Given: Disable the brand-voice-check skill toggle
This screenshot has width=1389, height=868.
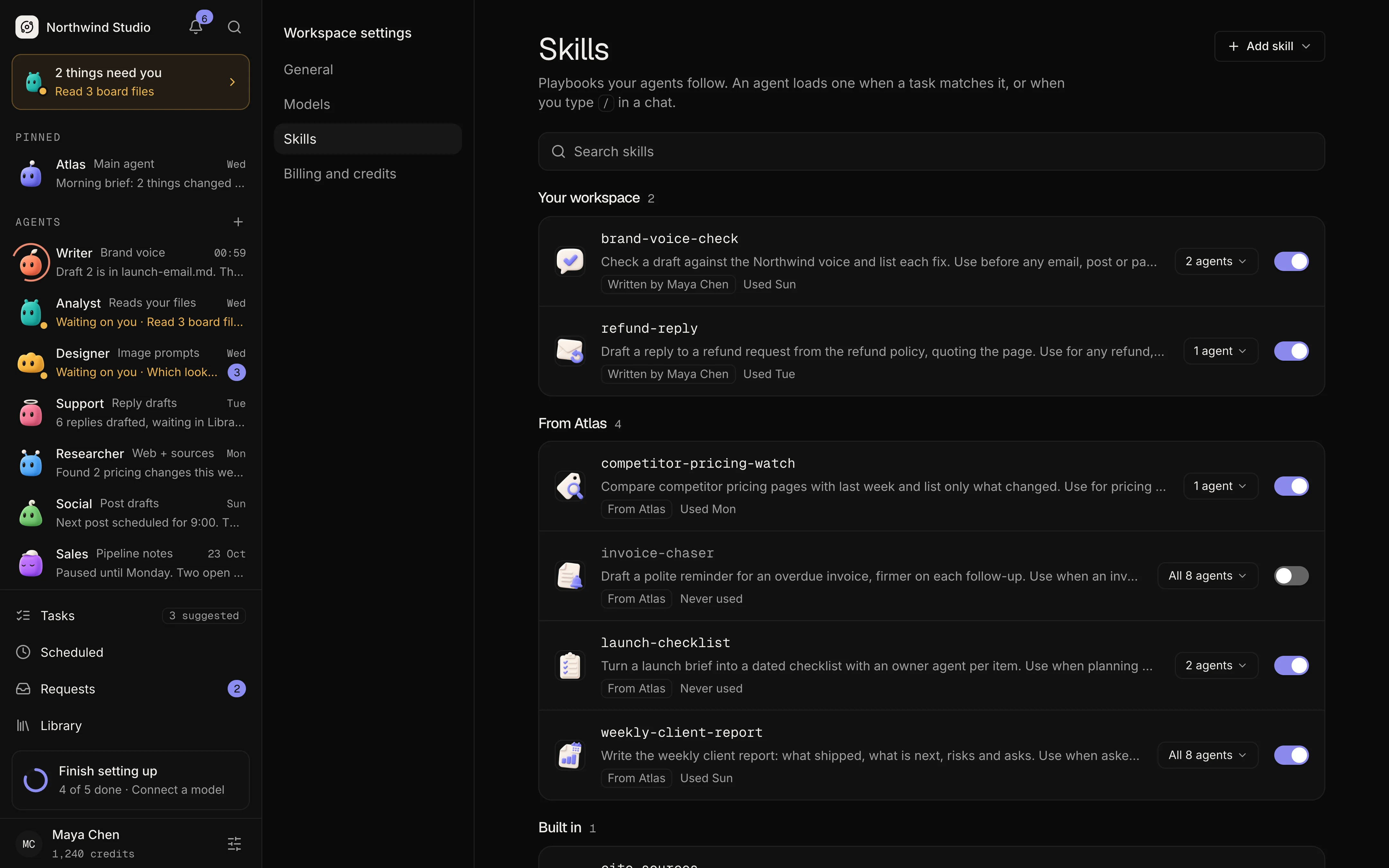Looking at the screenshot, I should click(x=1292, y=261).
